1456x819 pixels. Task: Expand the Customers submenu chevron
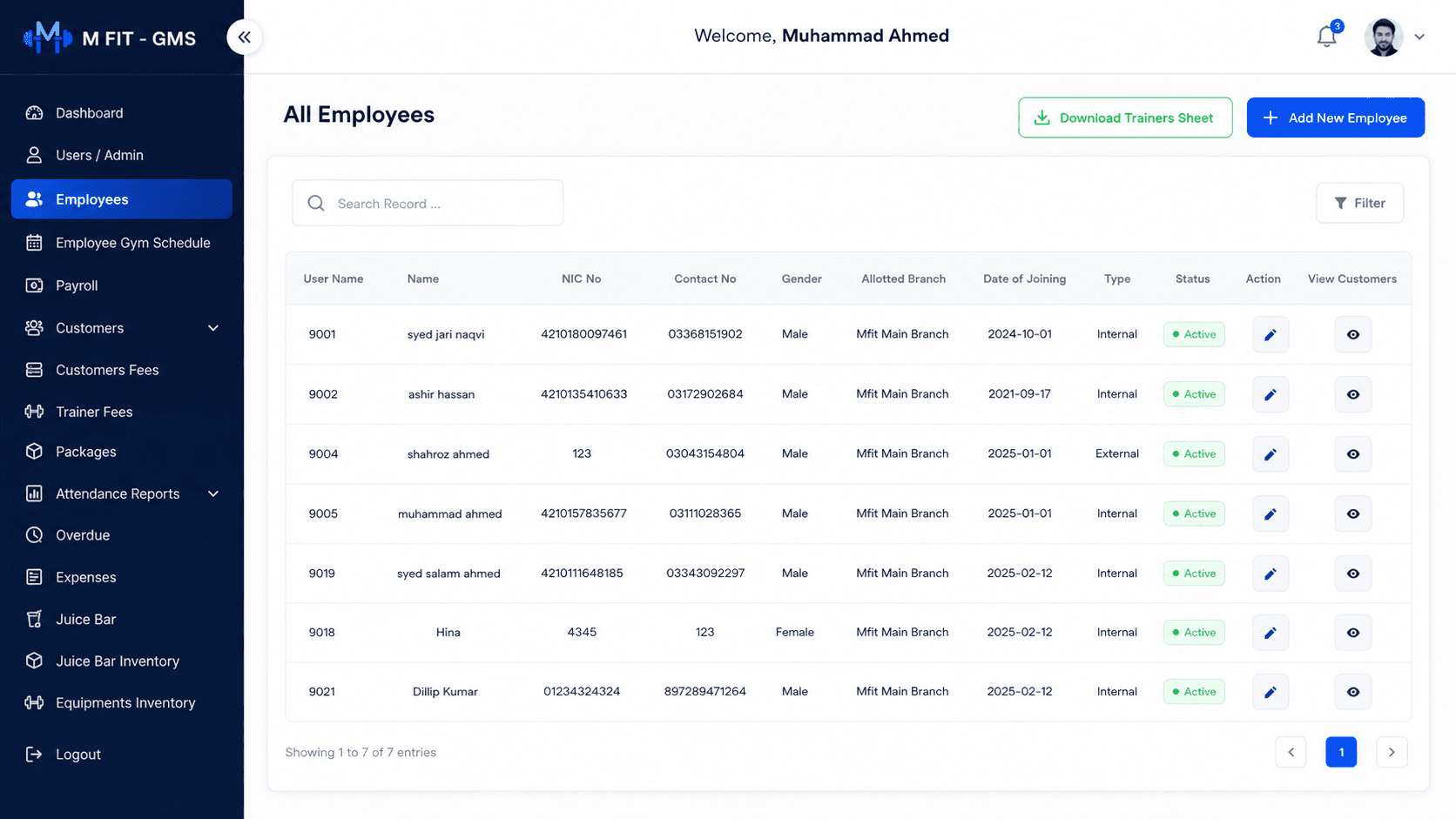tap(213, 328)
